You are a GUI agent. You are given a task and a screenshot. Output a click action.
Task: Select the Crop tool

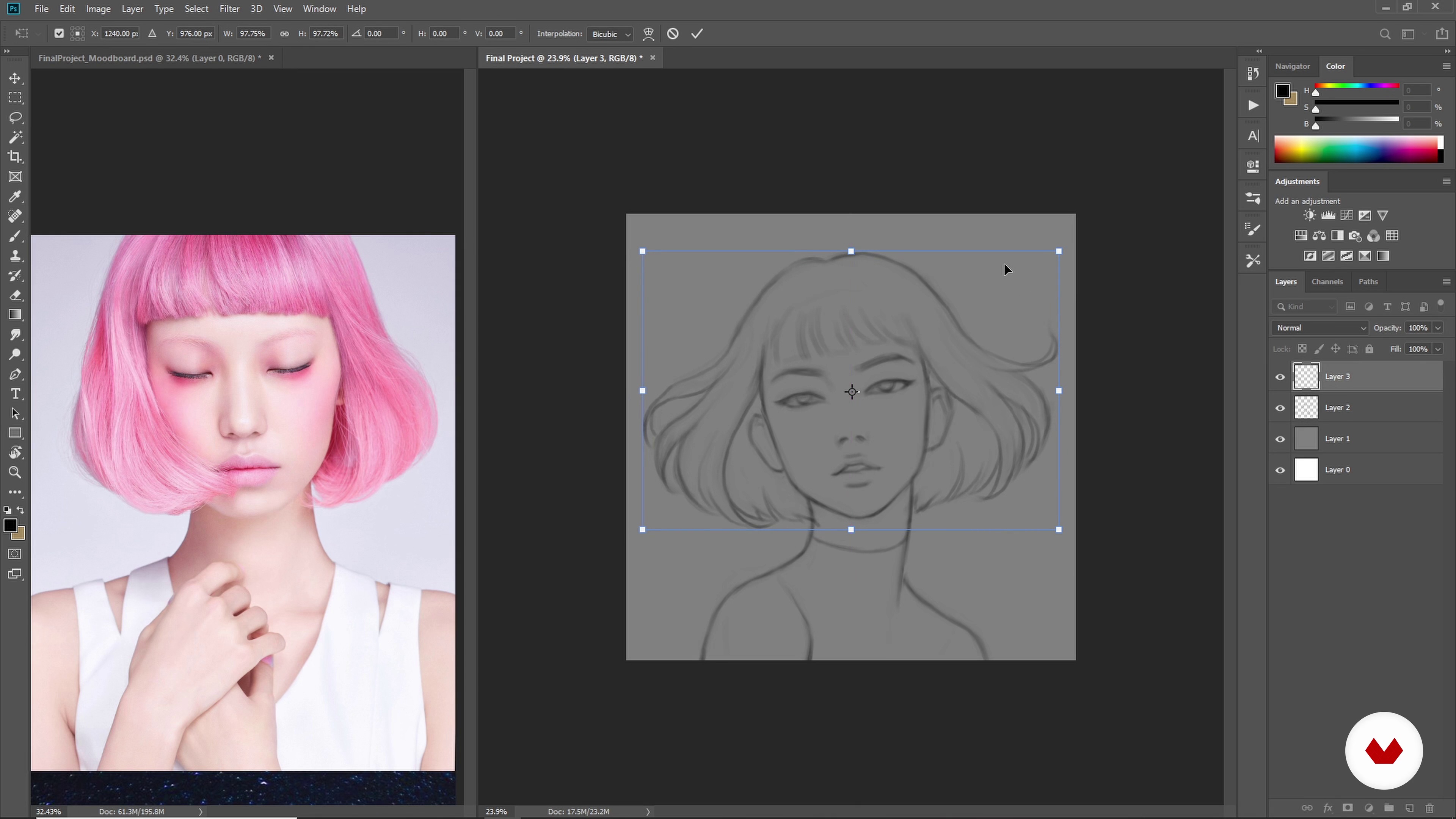pyautogui.click(x=15, y=157)
